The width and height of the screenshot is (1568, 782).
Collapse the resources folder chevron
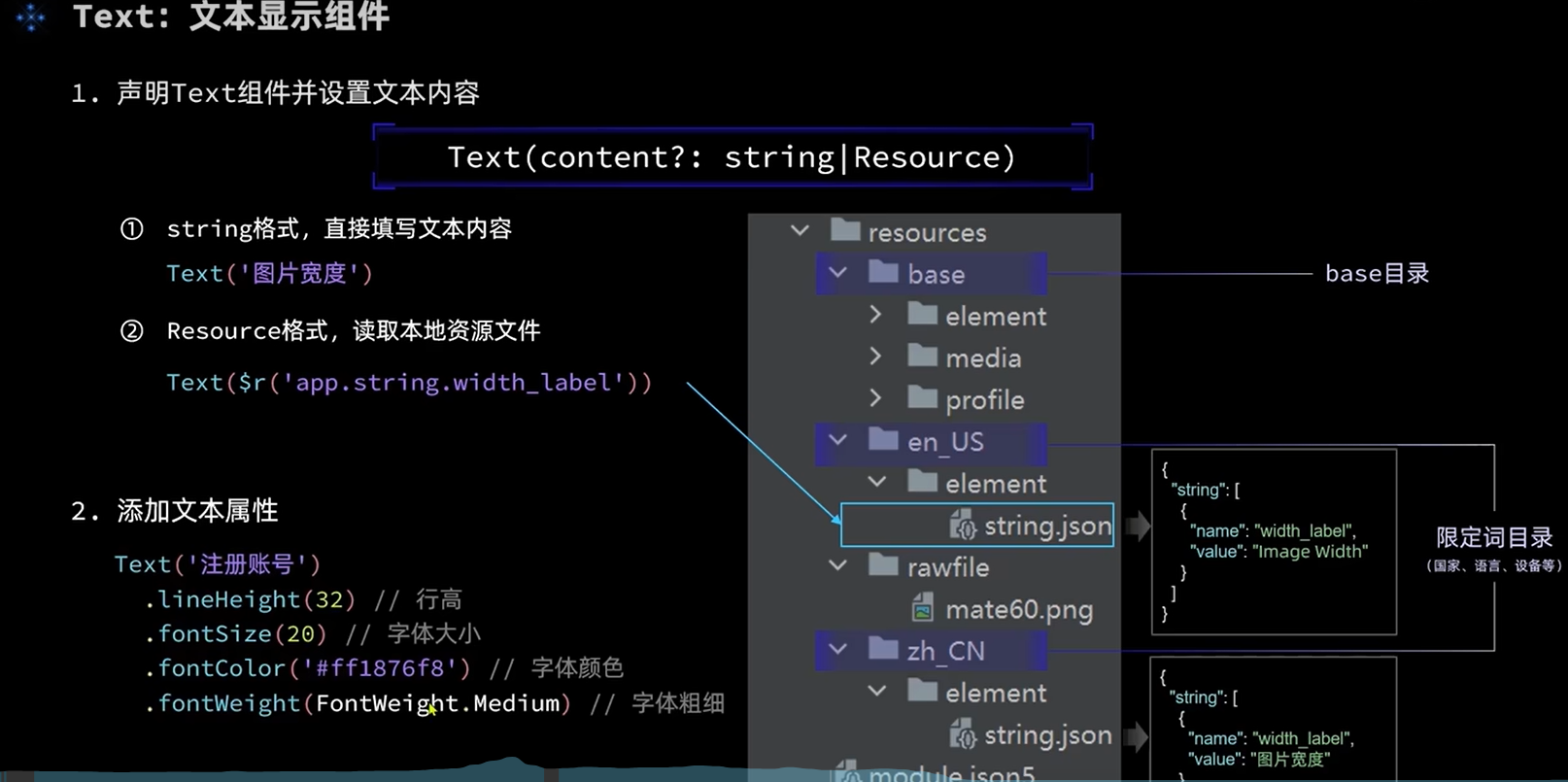[800, 231]
